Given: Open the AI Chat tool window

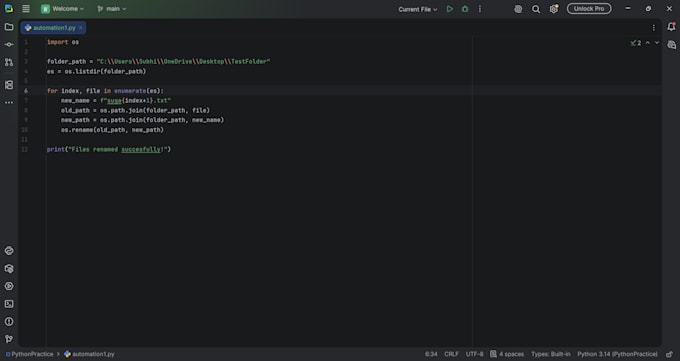Looking at the screenshot, I should [671, 45].
